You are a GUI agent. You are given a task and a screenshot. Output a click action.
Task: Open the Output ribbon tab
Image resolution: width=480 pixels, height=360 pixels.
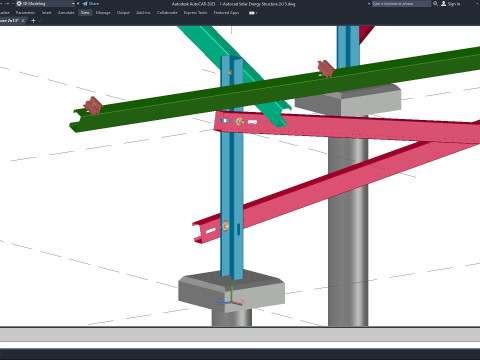(123, 13)
